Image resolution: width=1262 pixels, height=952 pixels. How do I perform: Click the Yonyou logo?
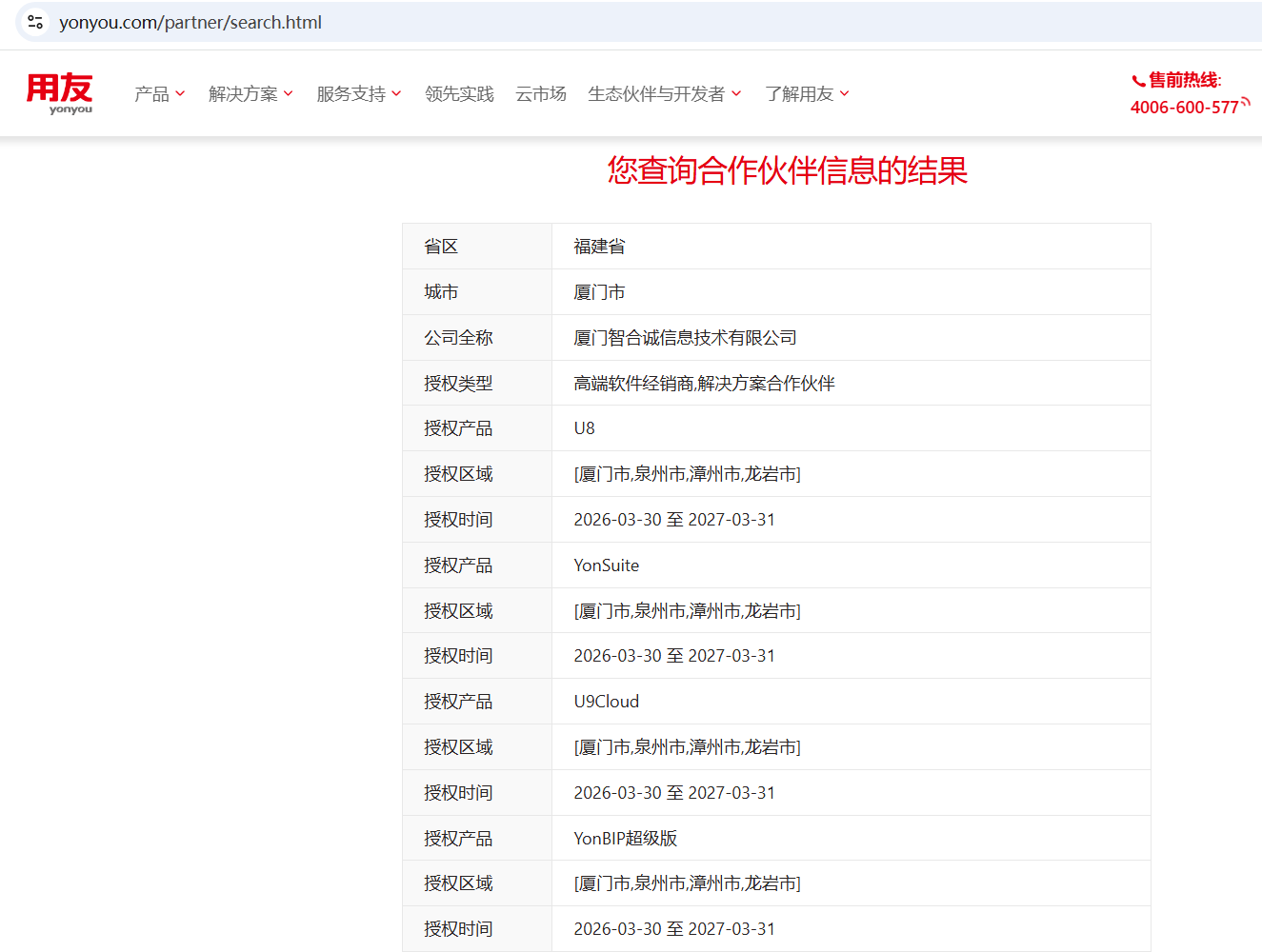(59, 93)
